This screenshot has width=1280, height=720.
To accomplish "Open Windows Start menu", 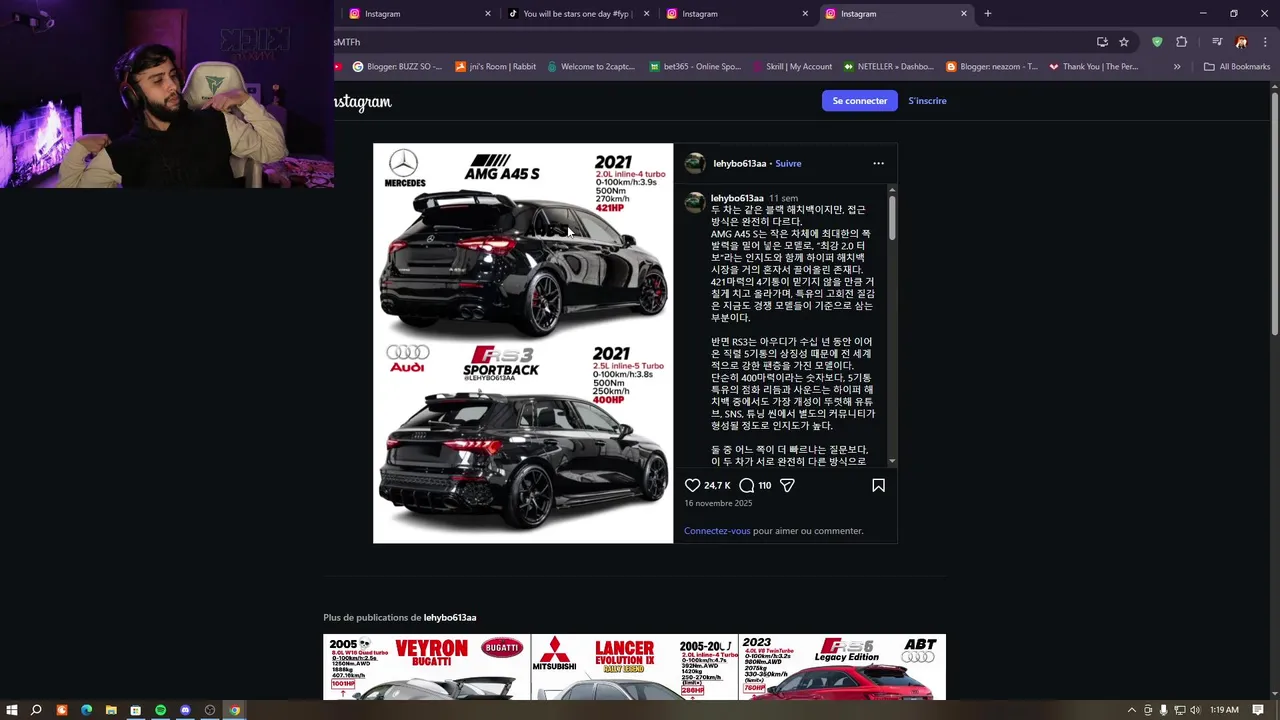I will [12, 710].
